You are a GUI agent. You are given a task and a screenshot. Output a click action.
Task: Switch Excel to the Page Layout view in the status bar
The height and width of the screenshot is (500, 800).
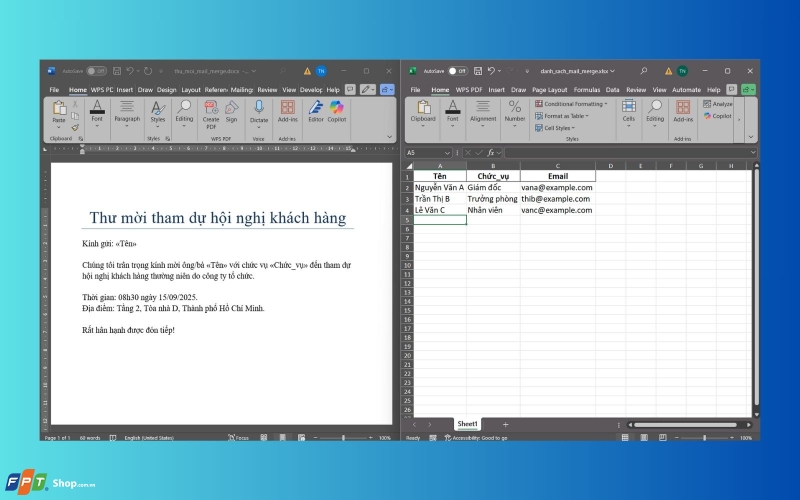point(644,438)
